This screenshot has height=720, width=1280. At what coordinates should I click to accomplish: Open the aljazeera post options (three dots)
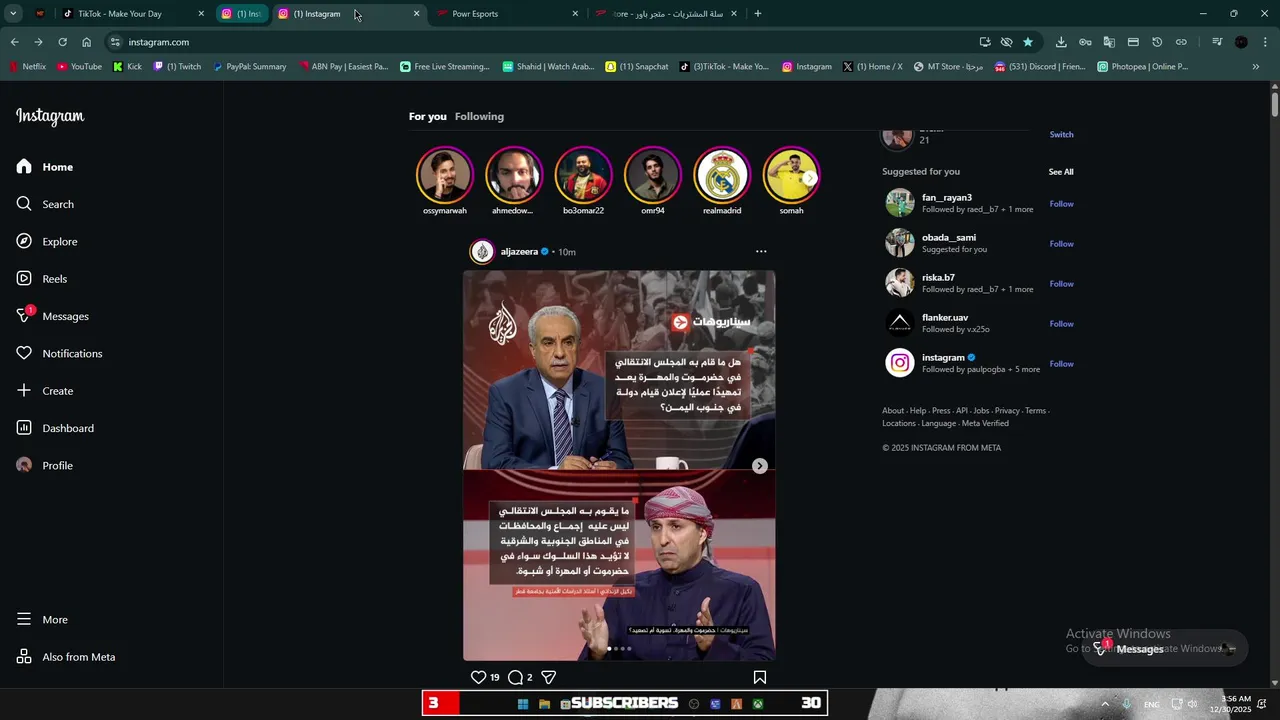(761, 252)
